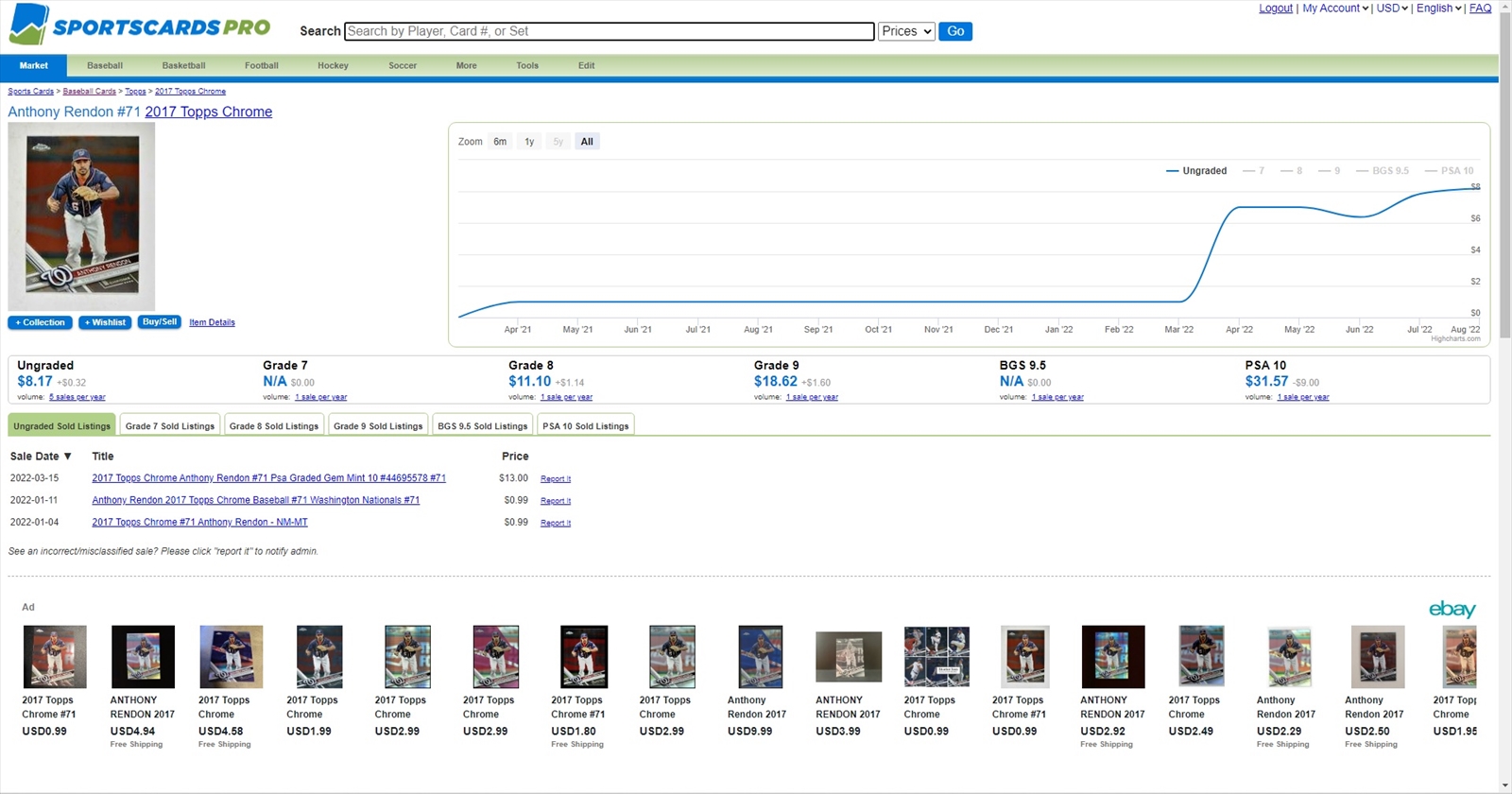Viewport: 1512px width, 794px height.
Task: Switch to Grade 7 Sold Listings tab
Action: (170, 425)
